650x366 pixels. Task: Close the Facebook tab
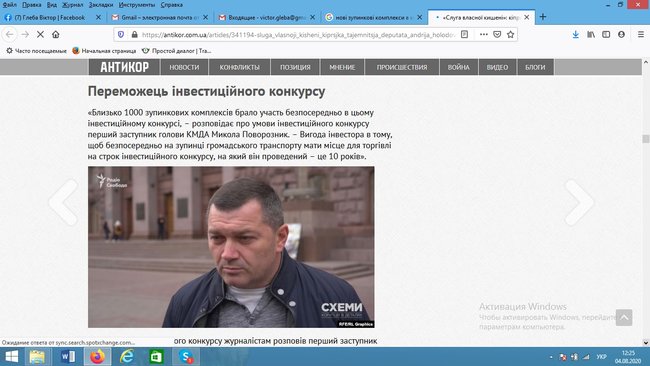coord(98,17)
